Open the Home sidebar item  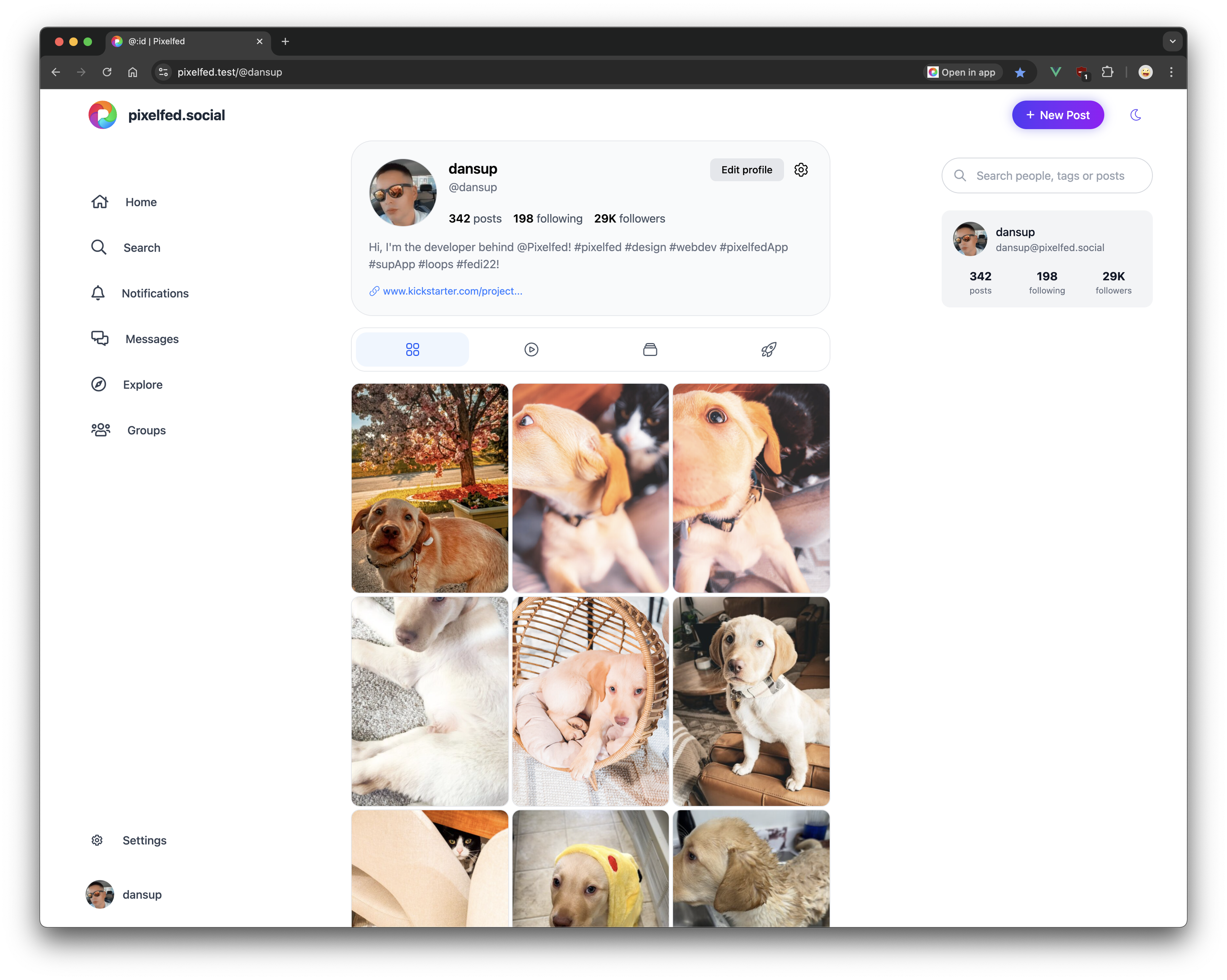[x=124, y=202]
